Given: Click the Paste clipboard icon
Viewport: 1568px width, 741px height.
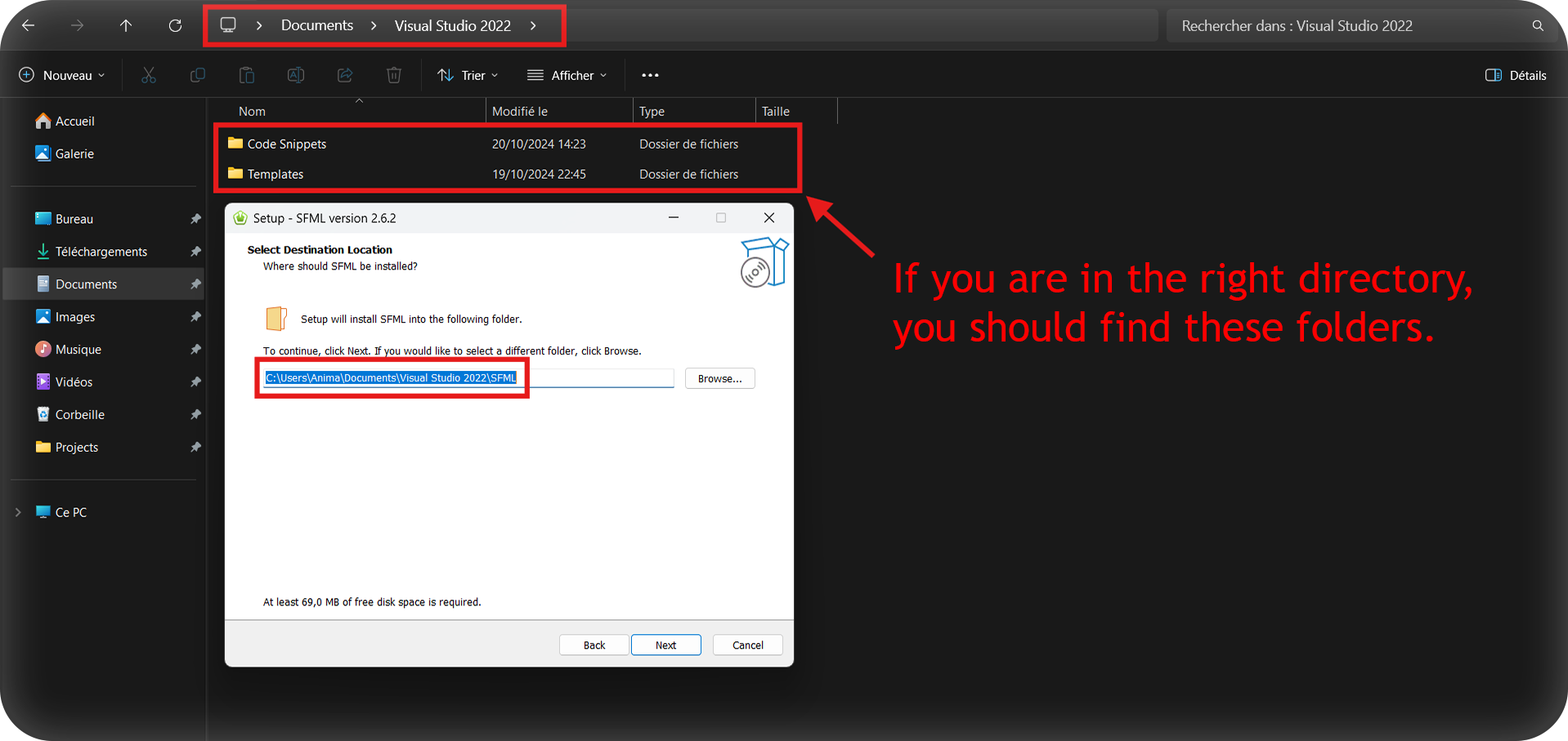Looking at the screenshot, I should pyautogui.click(x=247, y=75).
